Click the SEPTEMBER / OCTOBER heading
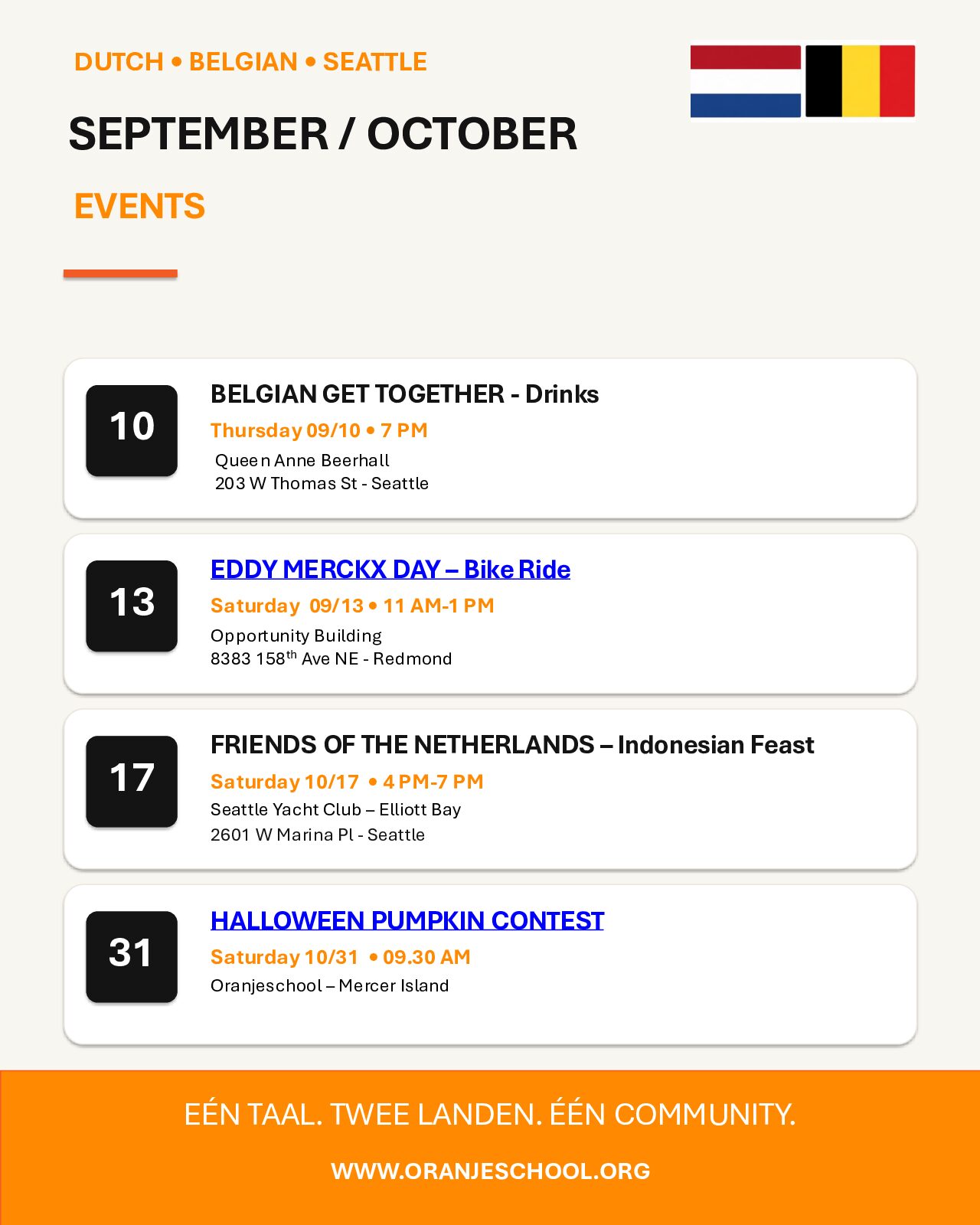This screenshot has height=1225, width=980. tap(323, 134)
